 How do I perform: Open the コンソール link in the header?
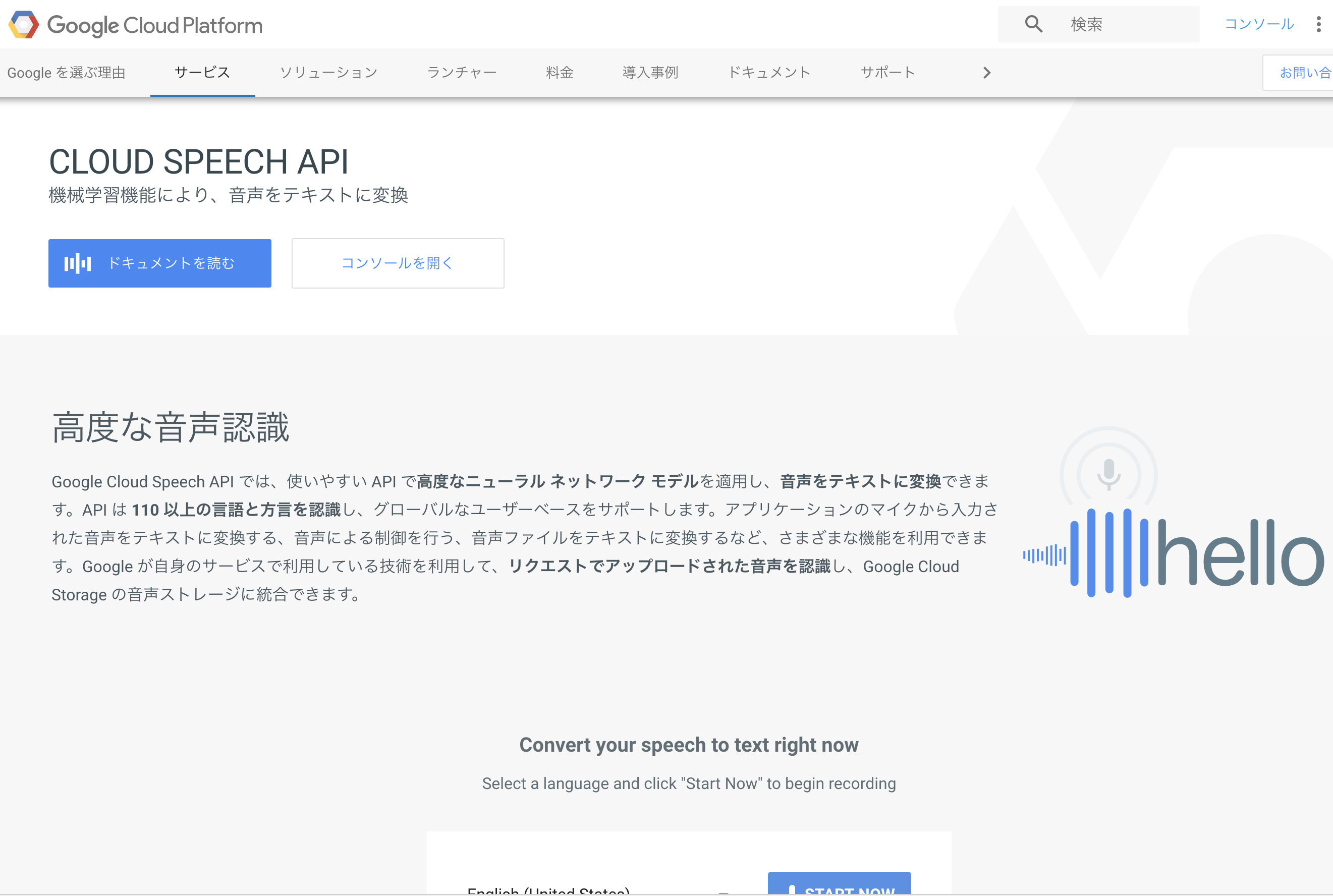point(1259,24)
